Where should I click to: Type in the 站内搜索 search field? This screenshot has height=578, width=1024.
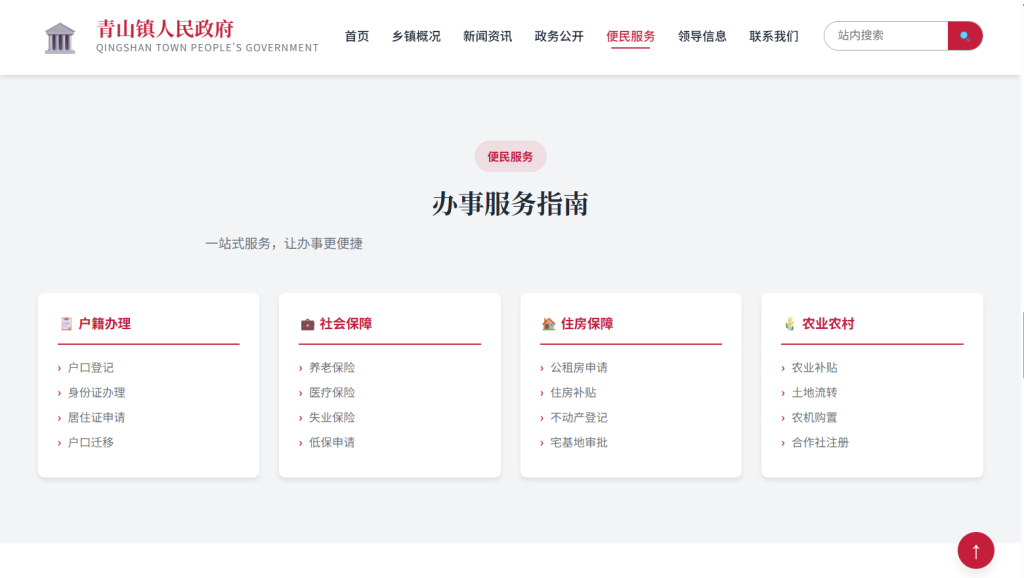885,36
